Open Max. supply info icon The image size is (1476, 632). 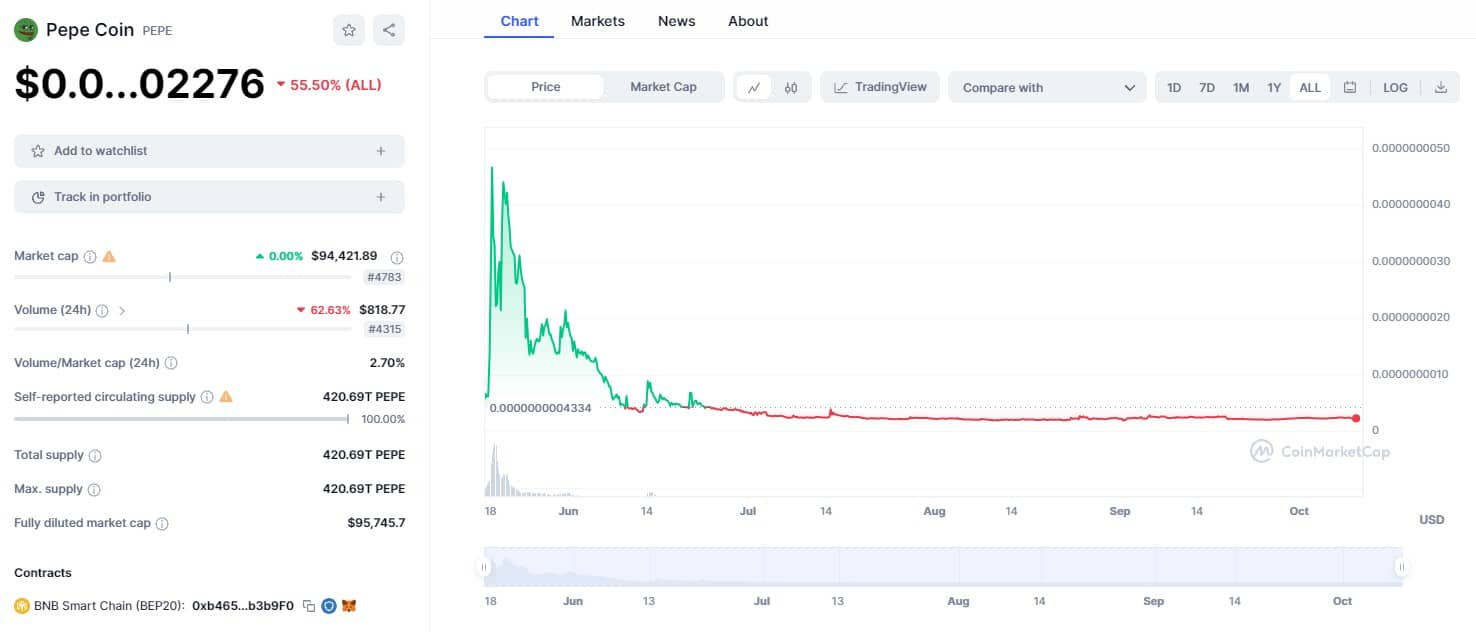coord(94,490)
